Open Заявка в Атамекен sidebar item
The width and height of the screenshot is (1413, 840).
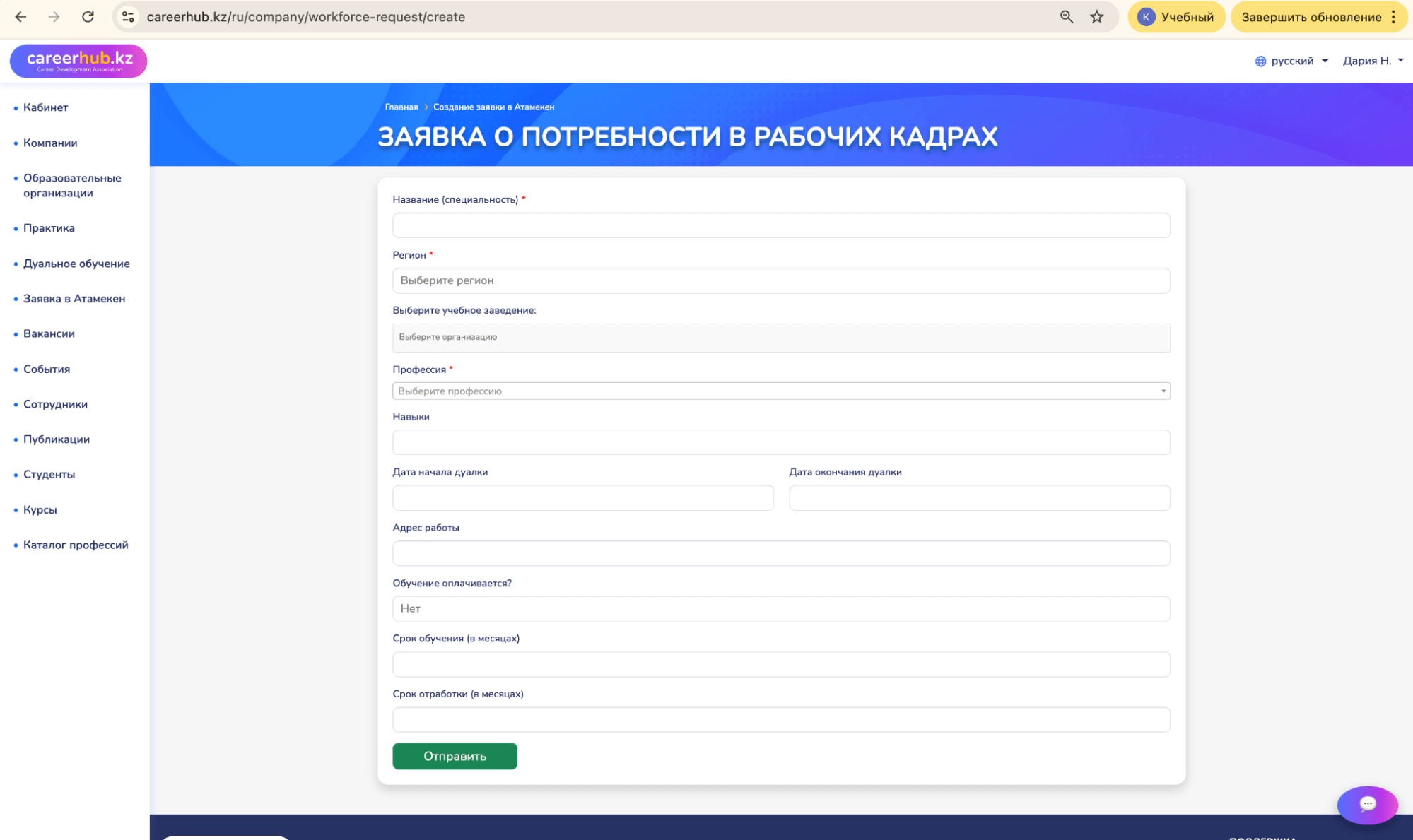pyautogui.click(x=74, y=299)
